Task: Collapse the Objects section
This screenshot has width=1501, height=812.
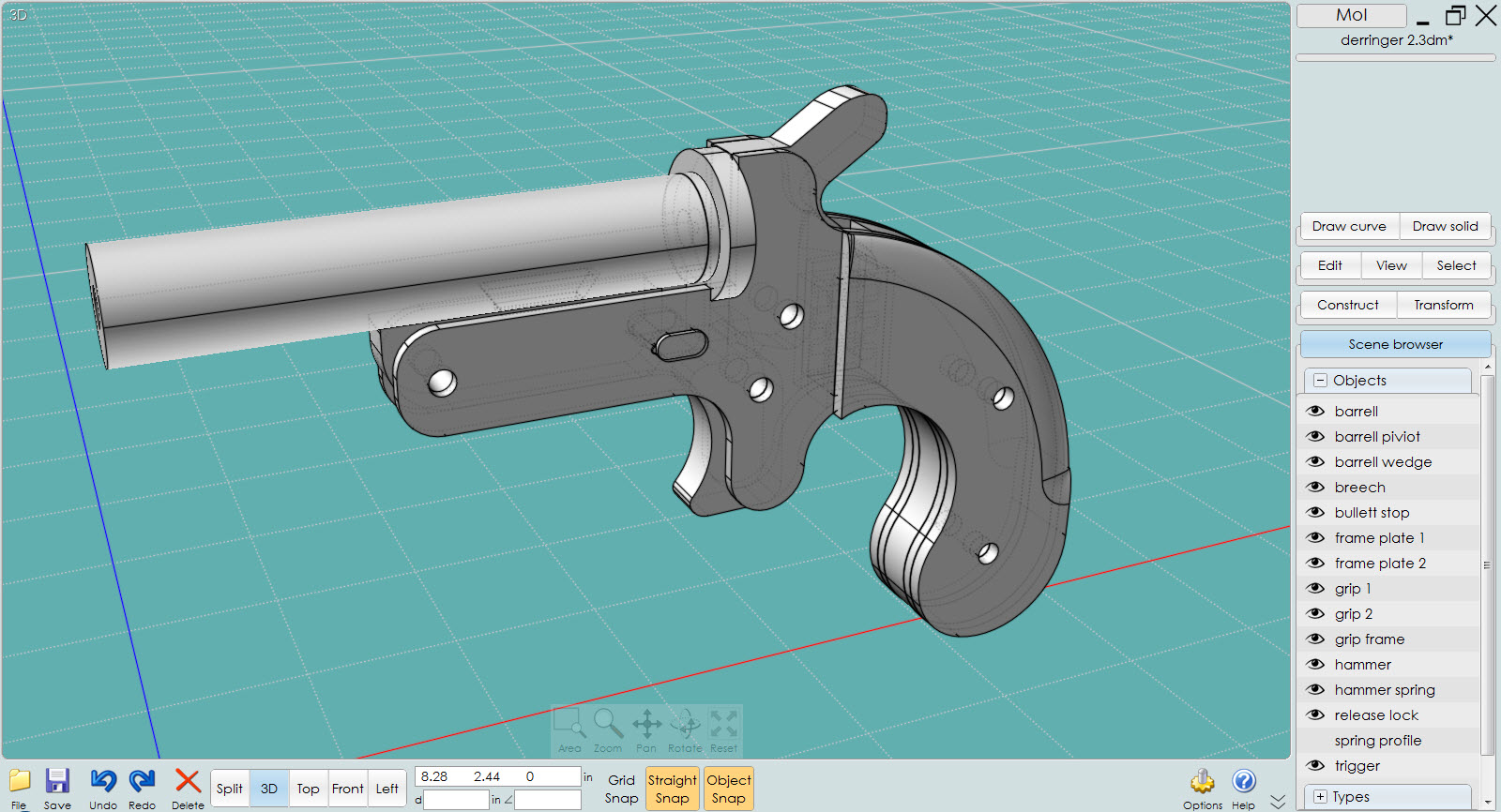Action: (1321, 381)
